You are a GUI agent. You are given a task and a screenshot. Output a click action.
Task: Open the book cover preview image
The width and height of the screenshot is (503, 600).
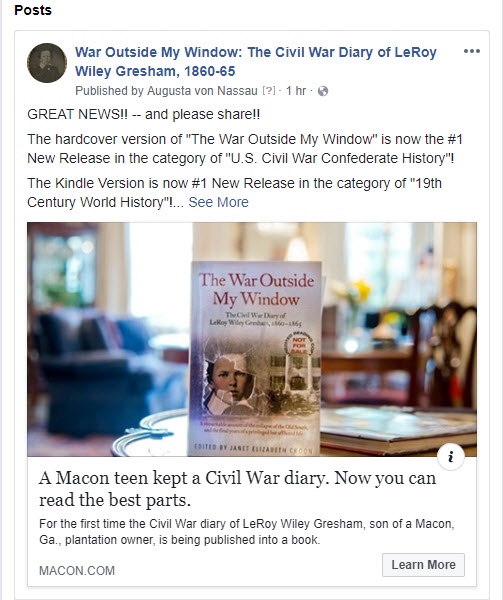tap(252, 339)
